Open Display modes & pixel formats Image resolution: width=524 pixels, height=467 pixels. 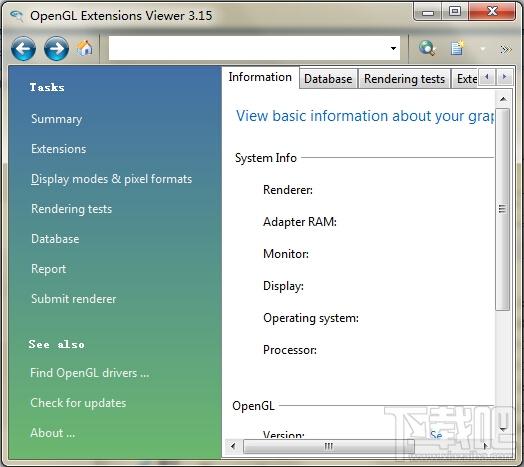111,179
